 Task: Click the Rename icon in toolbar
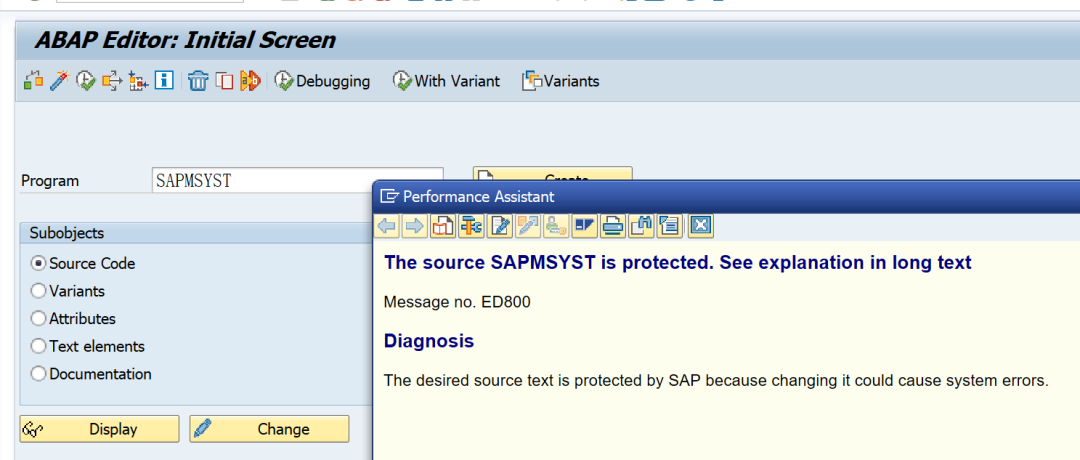click(x=250, y=81)
